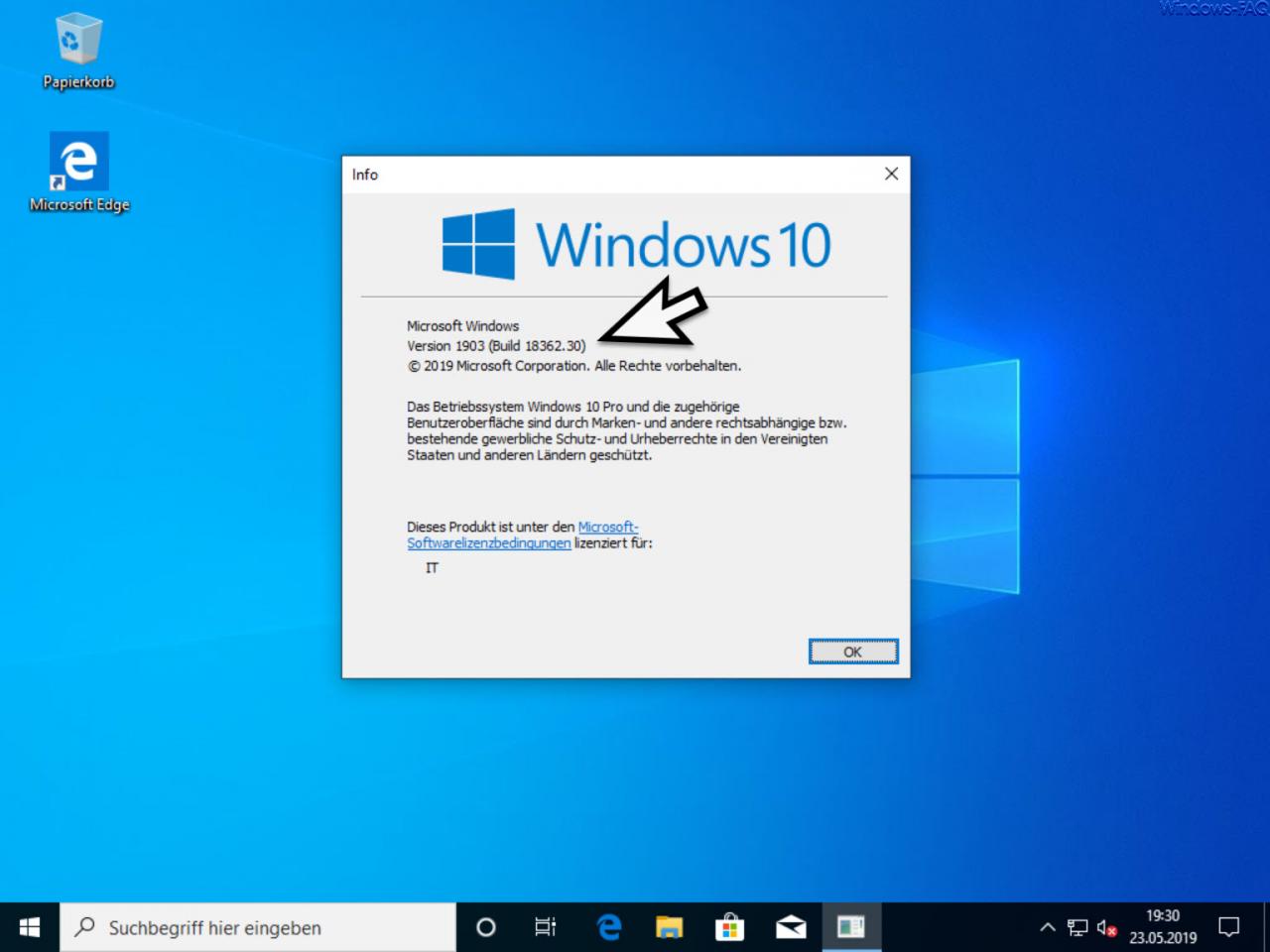Click the Version 1903 (Build 18362.30) text
The image size is (1270, 952).
click(x=496, y=346)
